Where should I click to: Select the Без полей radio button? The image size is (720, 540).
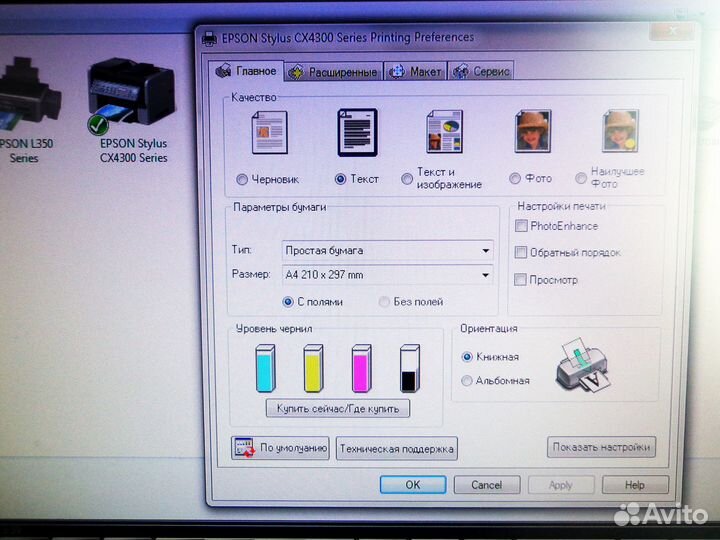coord(384,302)
